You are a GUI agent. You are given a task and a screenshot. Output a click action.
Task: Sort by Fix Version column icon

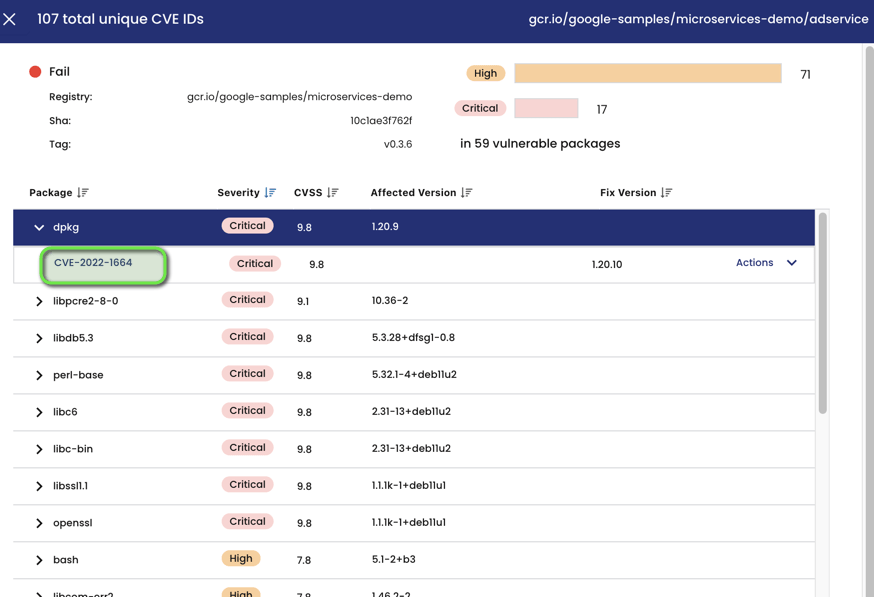pyautogui.click(x=667, y=193)
